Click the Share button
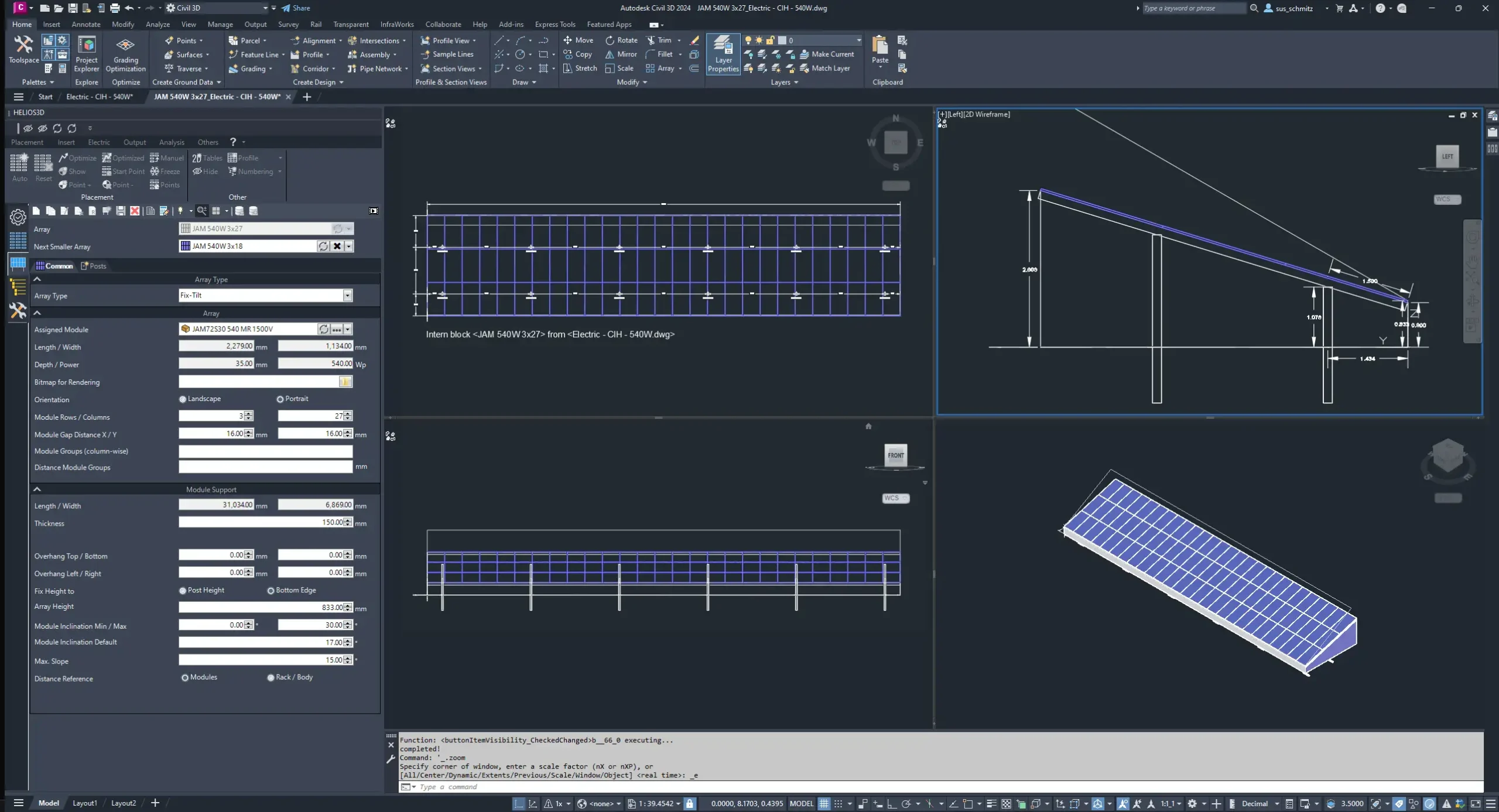Viewport: 1499px width, 812px height. pos(296,8)
